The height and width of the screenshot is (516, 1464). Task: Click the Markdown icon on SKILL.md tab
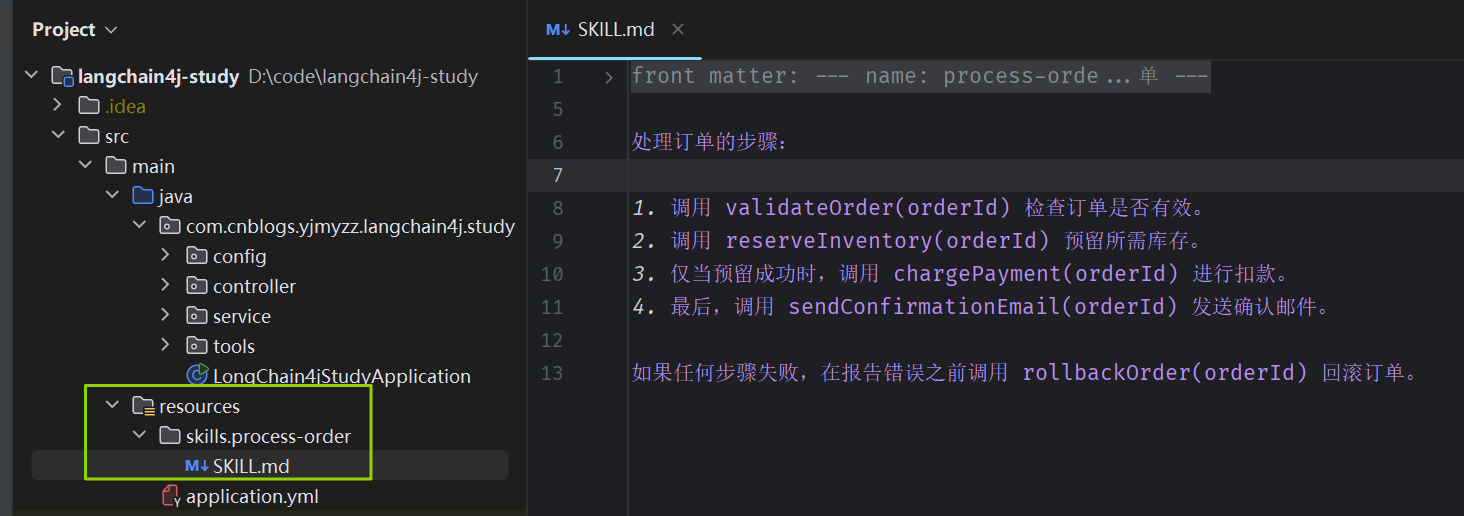point(557,30)
